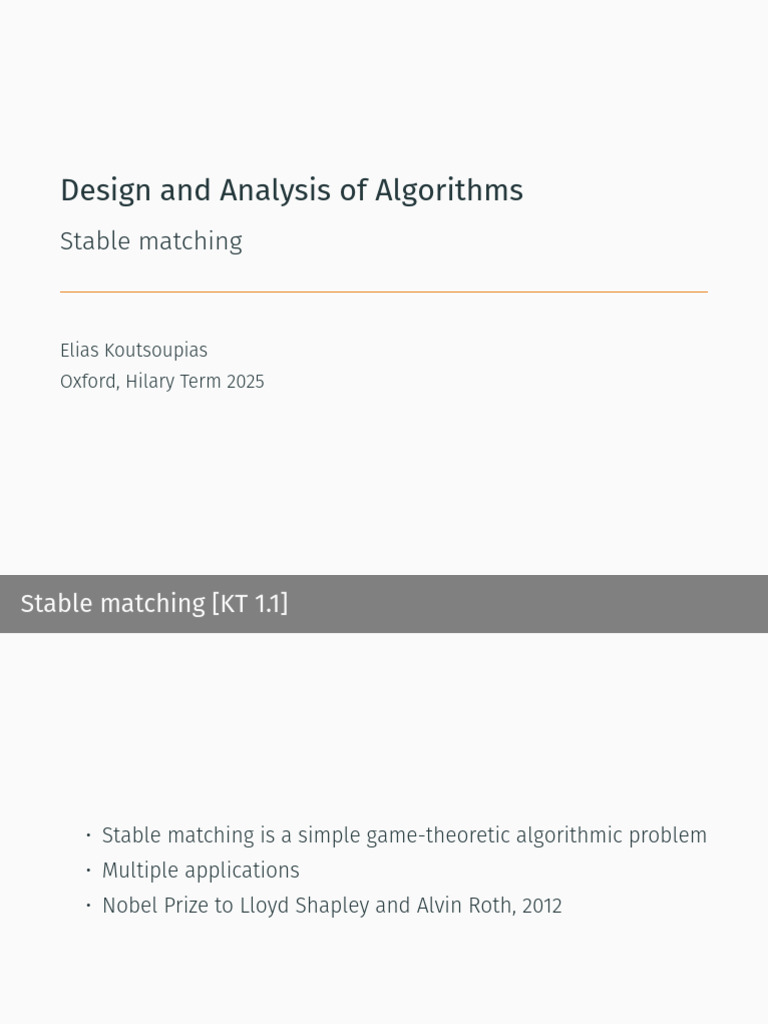
Task: Select the Stable matching subtitle on title slide
Action: click(151, 242)
